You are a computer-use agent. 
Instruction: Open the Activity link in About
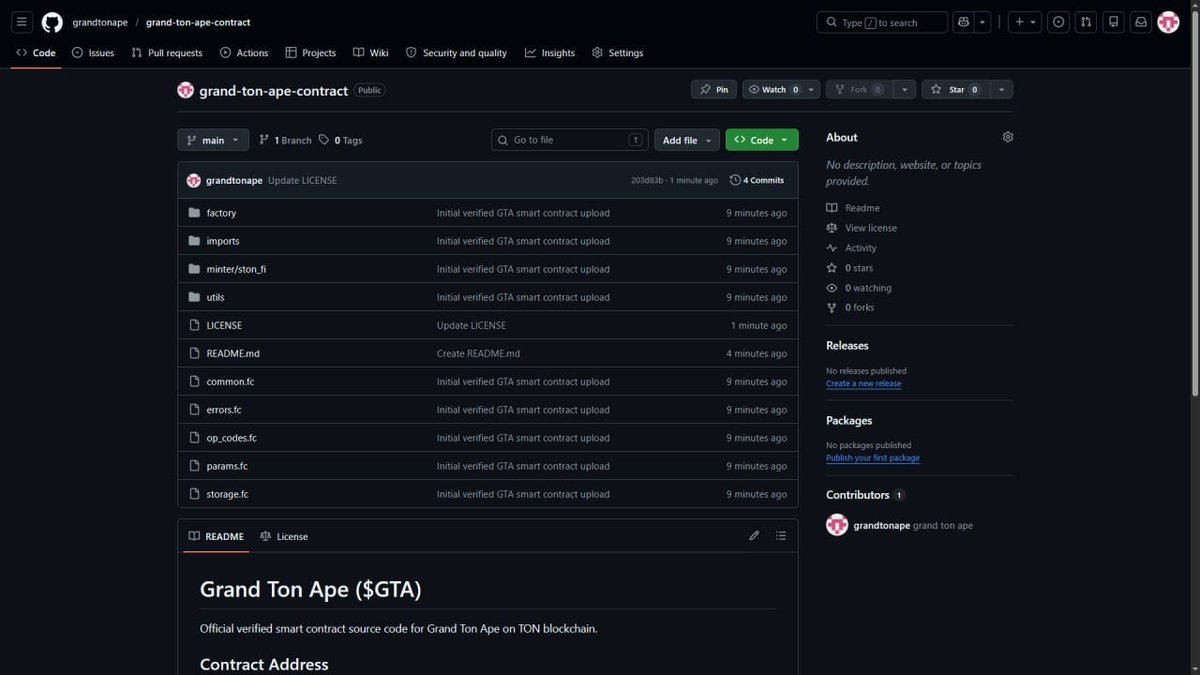click(860, 248)
